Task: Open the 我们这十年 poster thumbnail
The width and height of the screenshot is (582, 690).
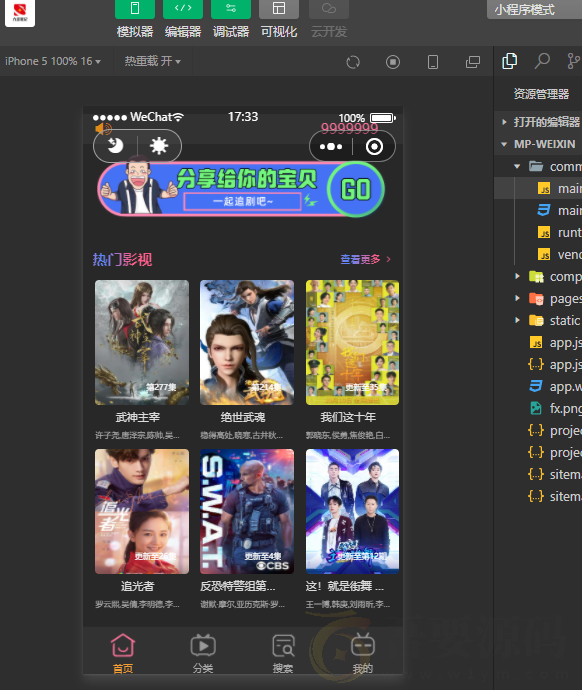Action: pyautogui.click(x=352, y=342)
